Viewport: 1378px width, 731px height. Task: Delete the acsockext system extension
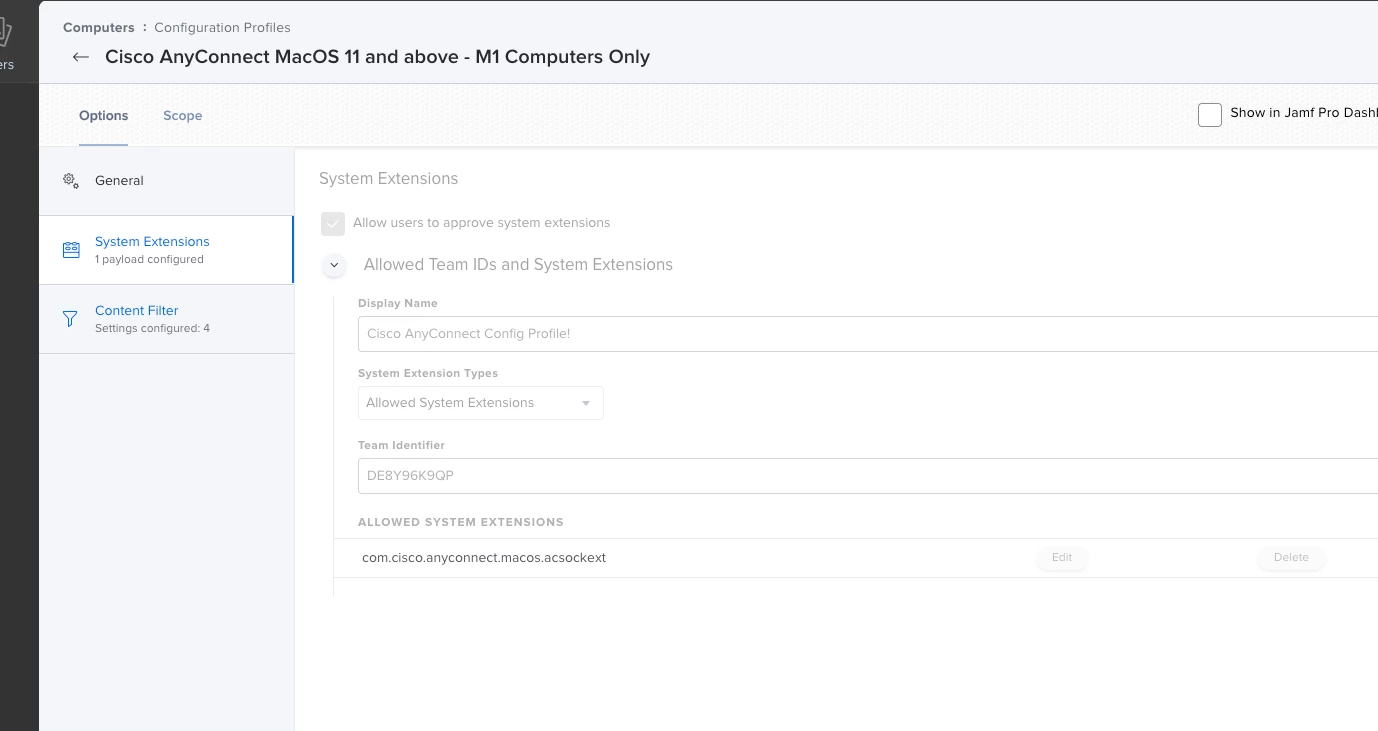point(1291,558)
